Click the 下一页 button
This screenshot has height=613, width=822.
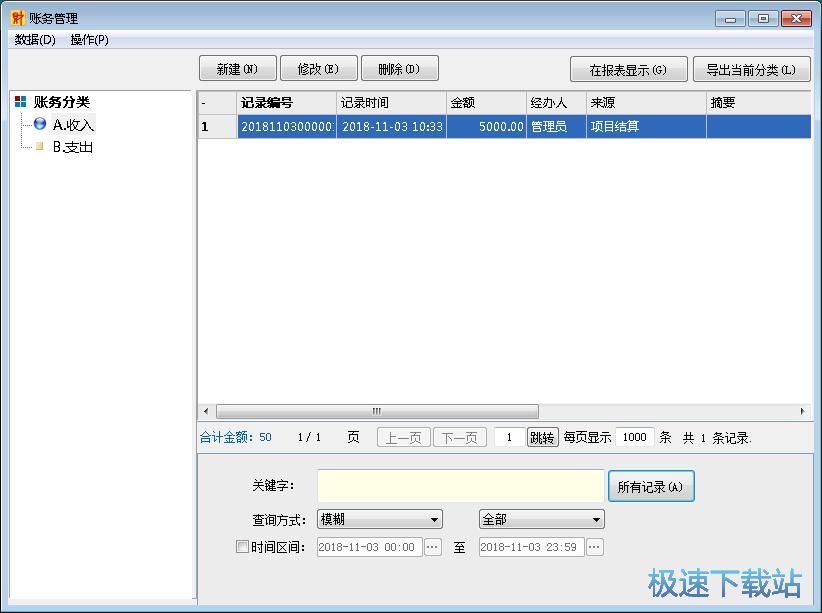(460, 437)
